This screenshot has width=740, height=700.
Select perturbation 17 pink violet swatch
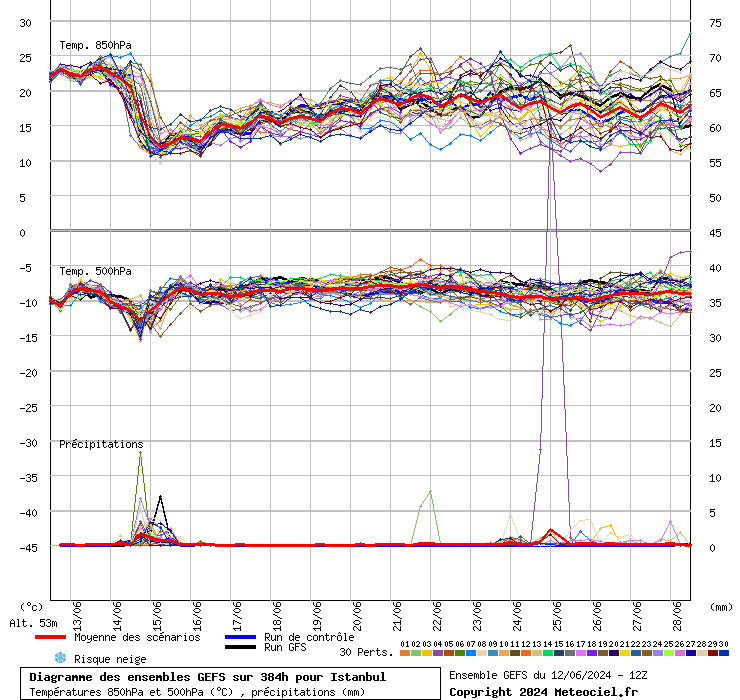click(581, 653)
